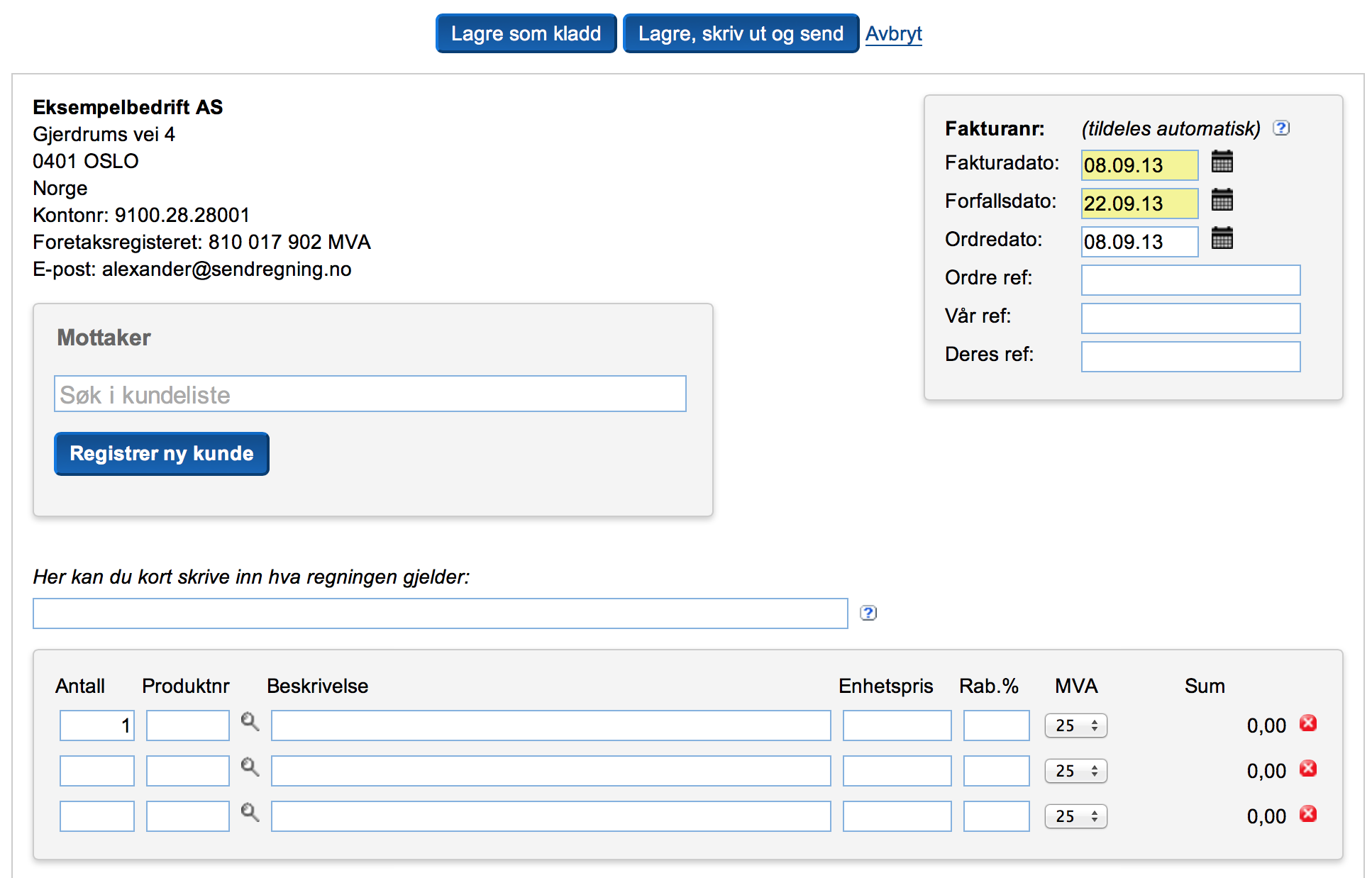Focus the Deres ref field
The image size is (1372, 878).
click(1190, 357)
